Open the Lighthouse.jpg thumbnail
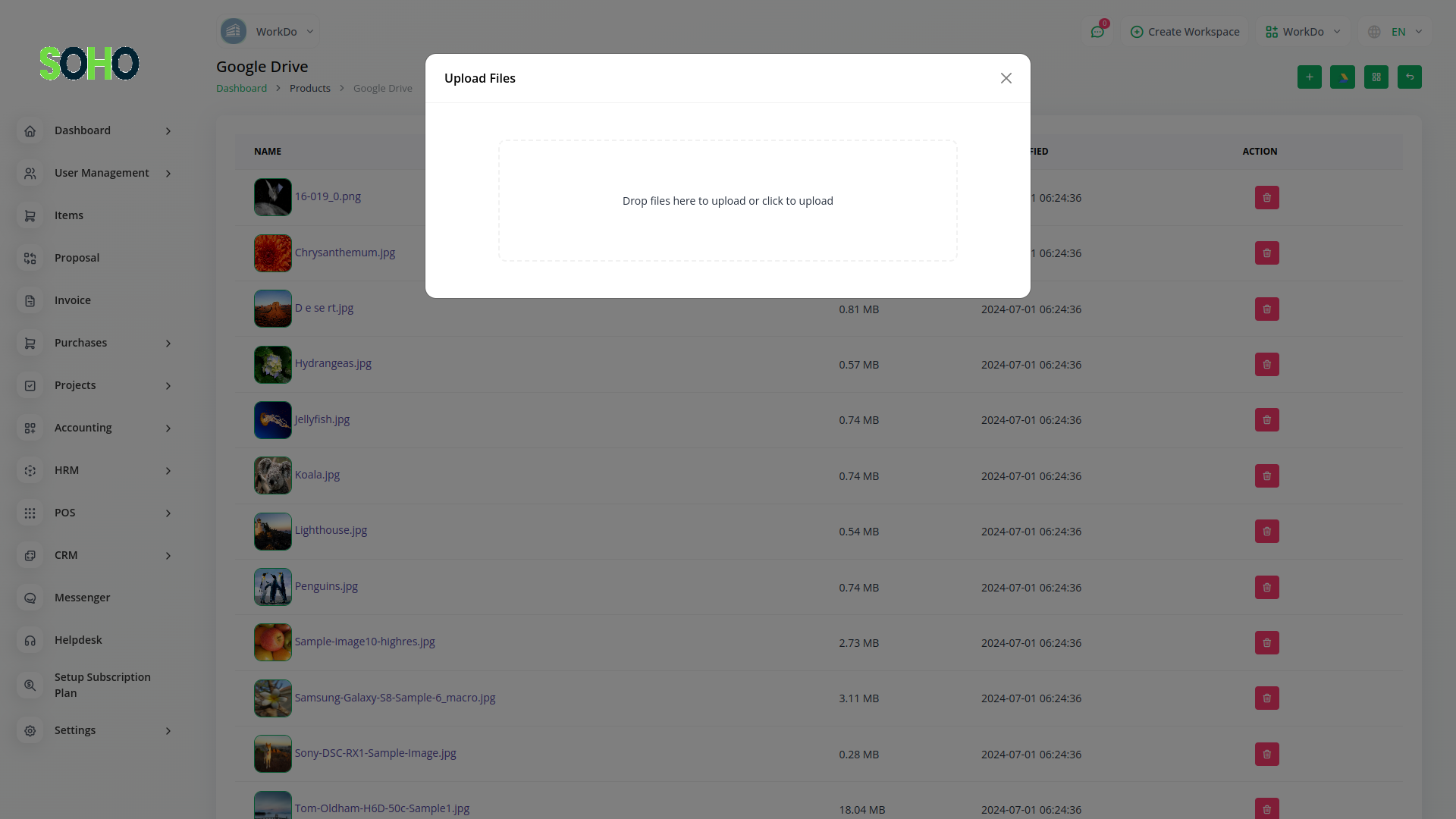 (x=273, y=532)
